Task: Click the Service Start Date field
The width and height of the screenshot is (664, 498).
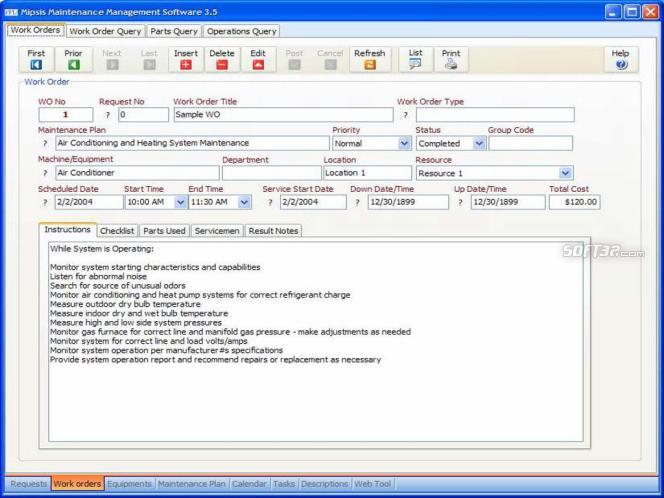Action: [x=313, y=202]
